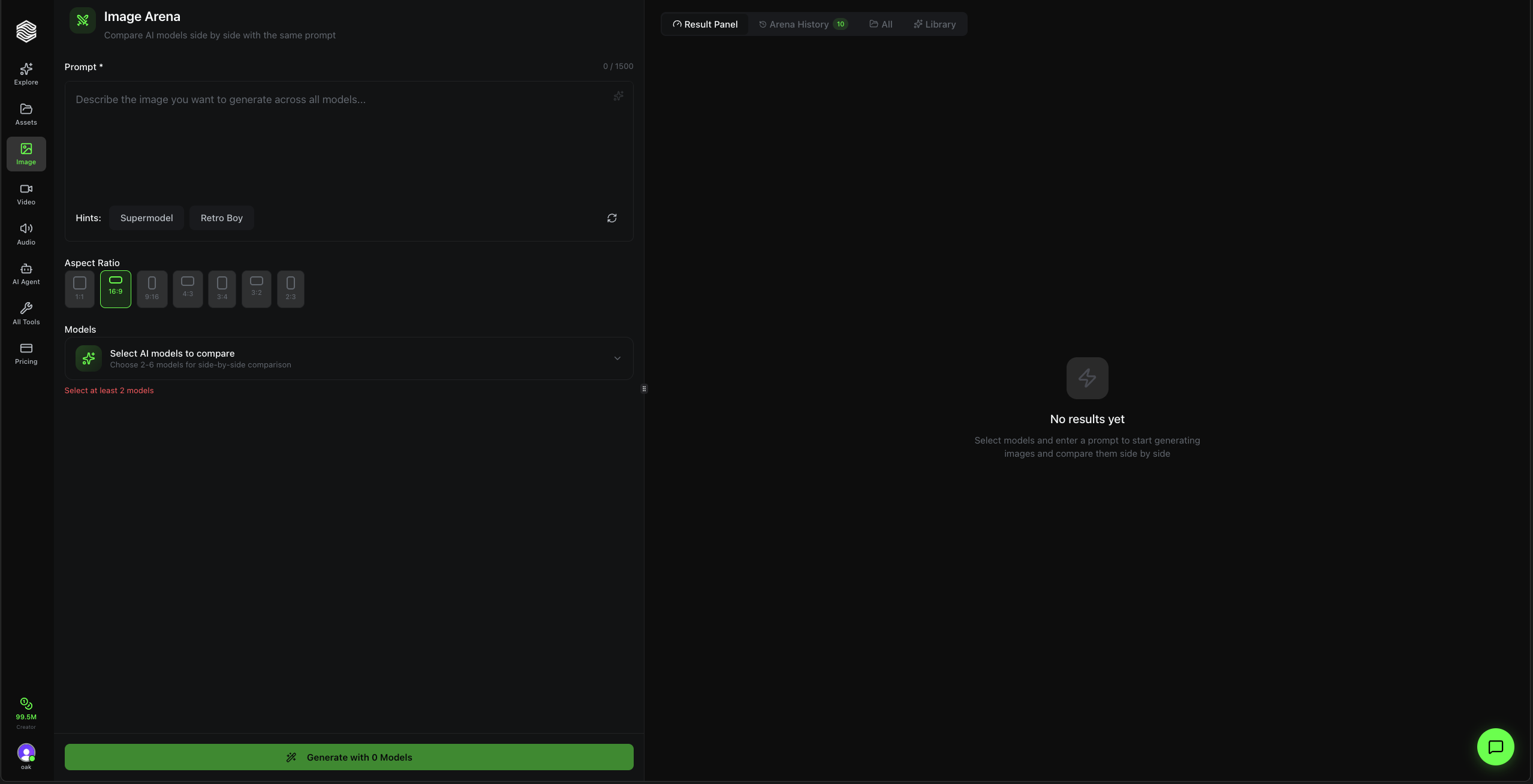Open the Library tab
The image size is (1533, 784).
tap(934, 24)
